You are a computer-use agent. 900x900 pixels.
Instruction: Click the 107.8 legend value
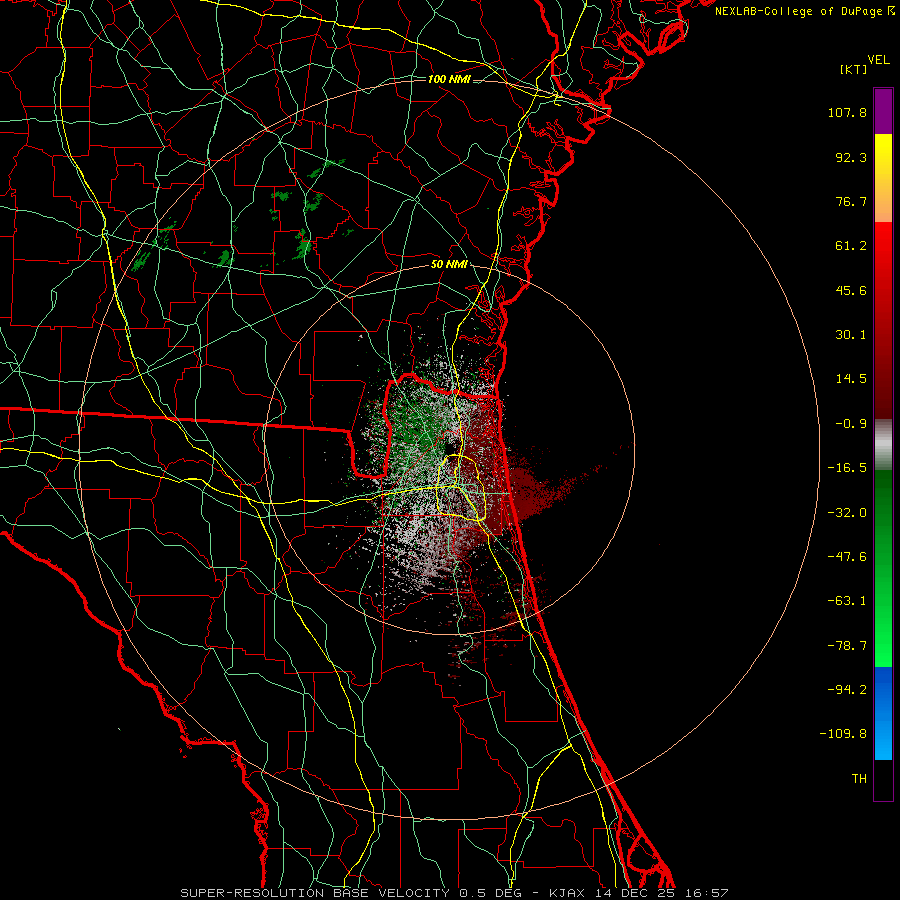847,112
